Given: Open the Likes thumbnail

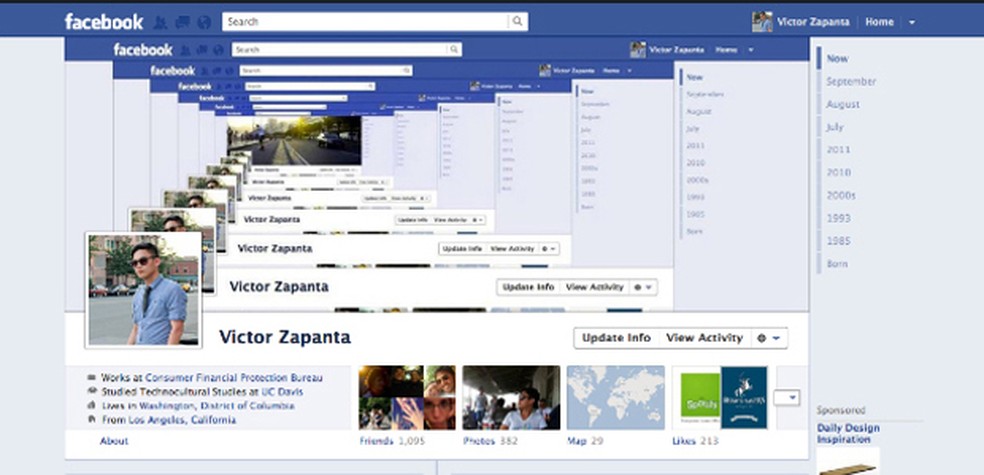Looking at the screenshot, I should [720, 398].
